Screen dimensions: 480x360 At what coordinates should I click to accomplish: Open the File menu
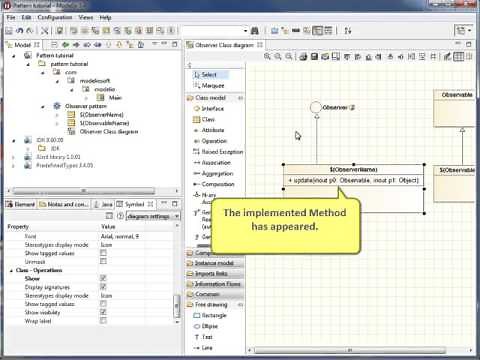point(11,17)
